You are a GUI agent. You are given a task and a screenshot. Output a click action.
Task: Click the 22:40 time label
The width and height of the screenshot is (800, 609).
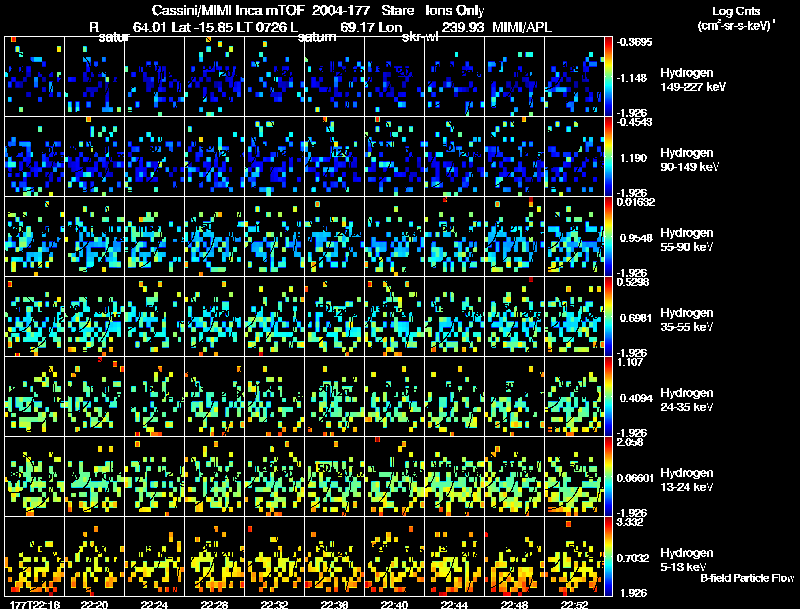pos(394,604)
